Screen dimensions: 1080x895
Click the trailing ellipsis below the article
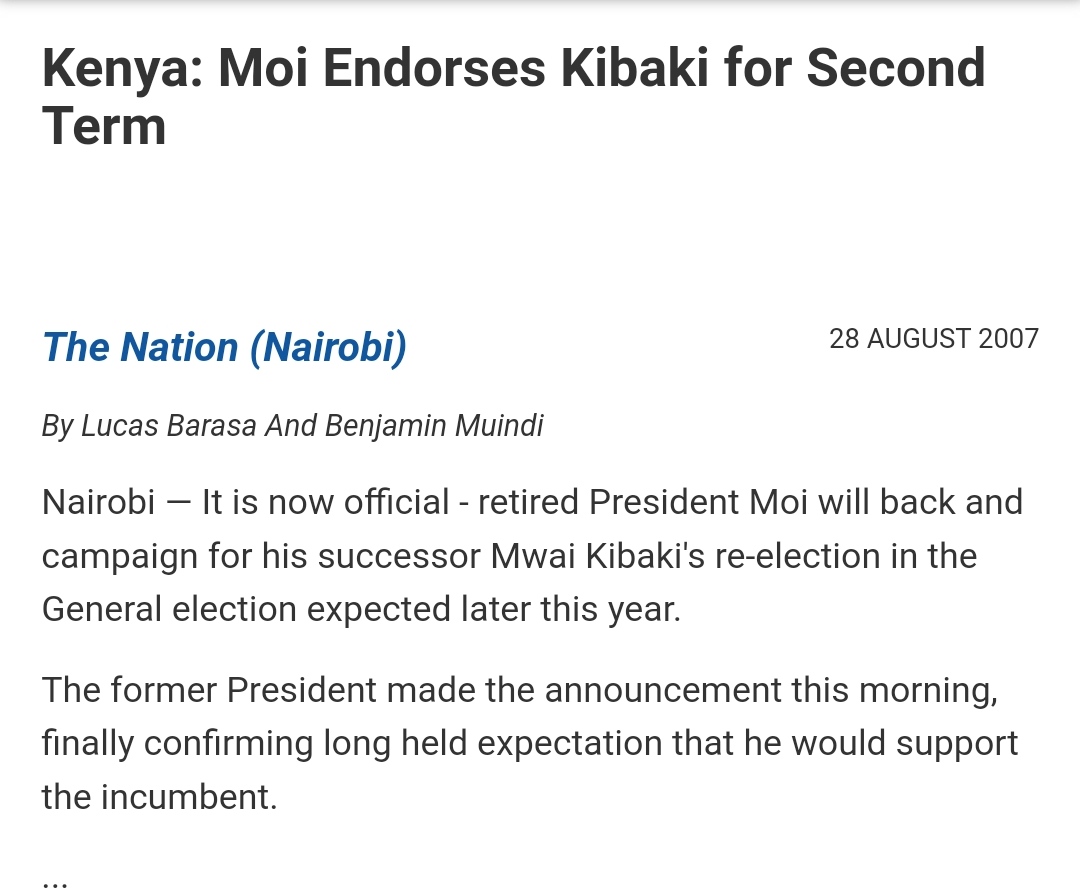(54, 881)
